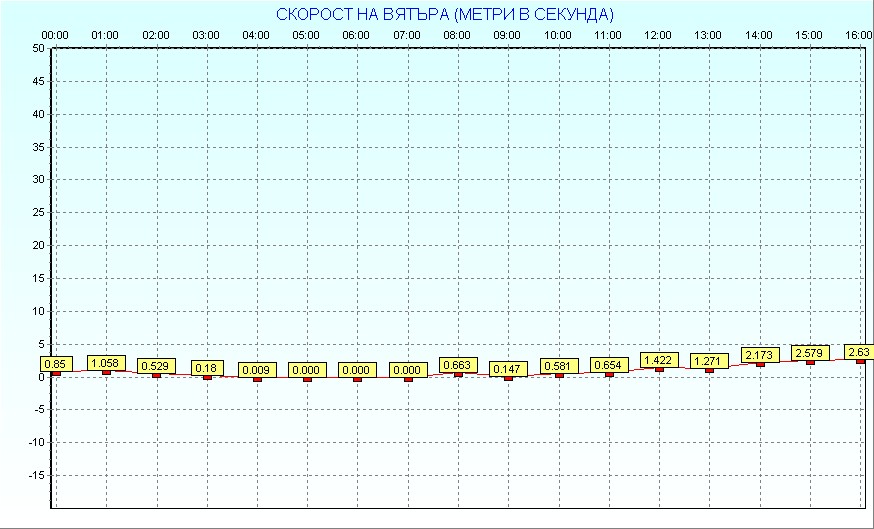
Task: Click the red marker below 2.173 label
Action: click(760, 364)
